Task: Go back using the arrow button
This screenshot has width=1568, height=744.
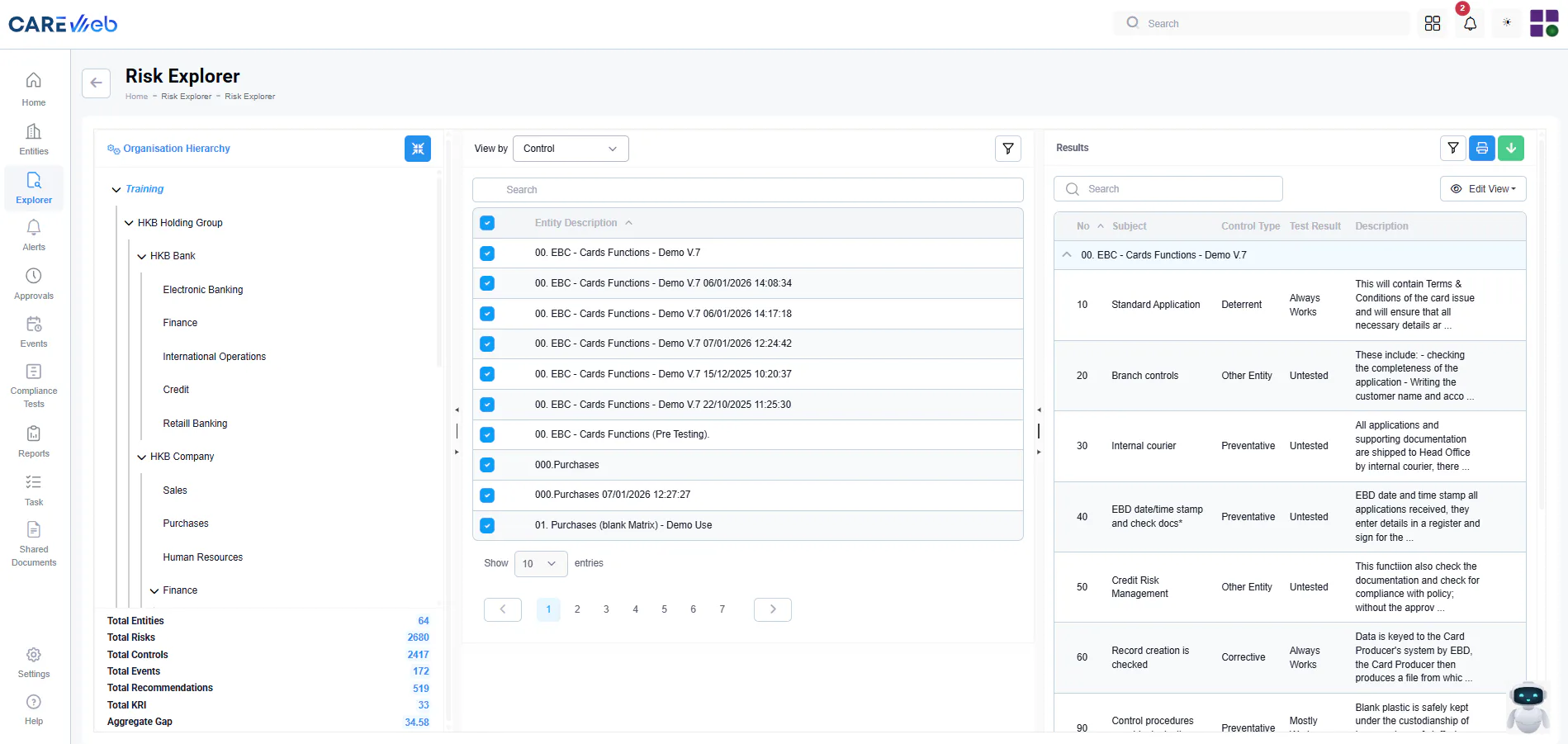Action: click(96, 83)
